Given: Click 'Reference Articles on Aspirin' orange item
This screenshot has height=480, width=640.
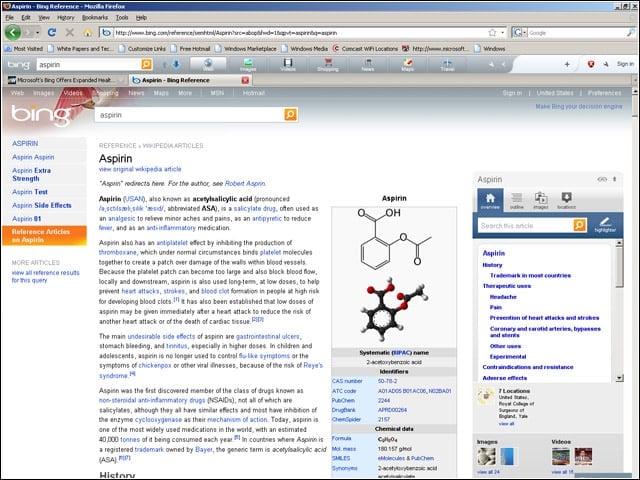Looking at the screenshot, I should click(x=44, y=236).
